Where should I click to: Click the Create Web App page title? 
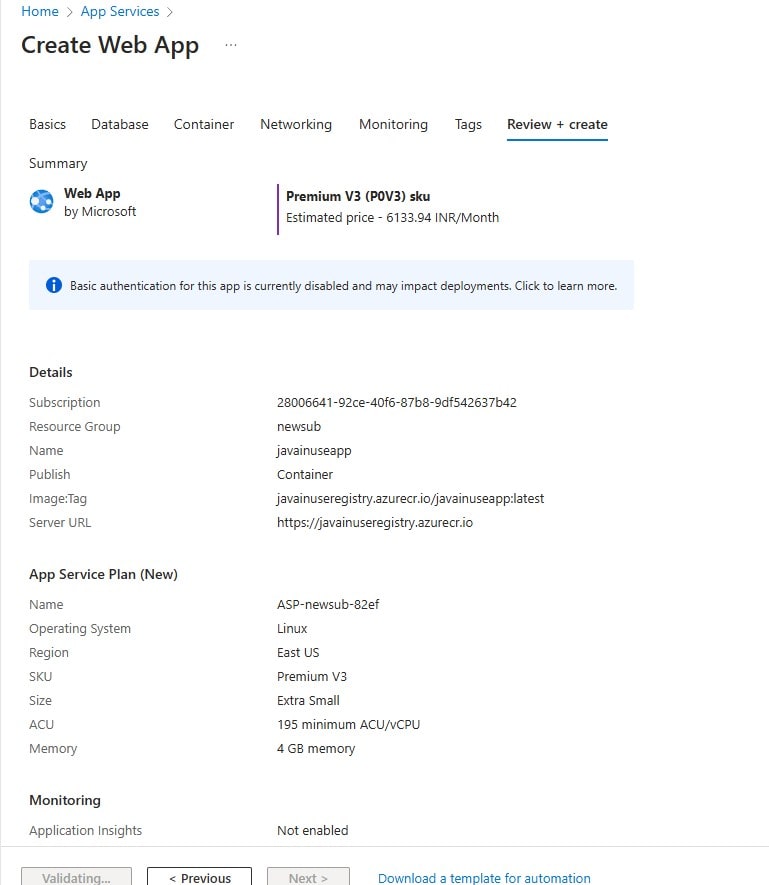click(110, 45)
